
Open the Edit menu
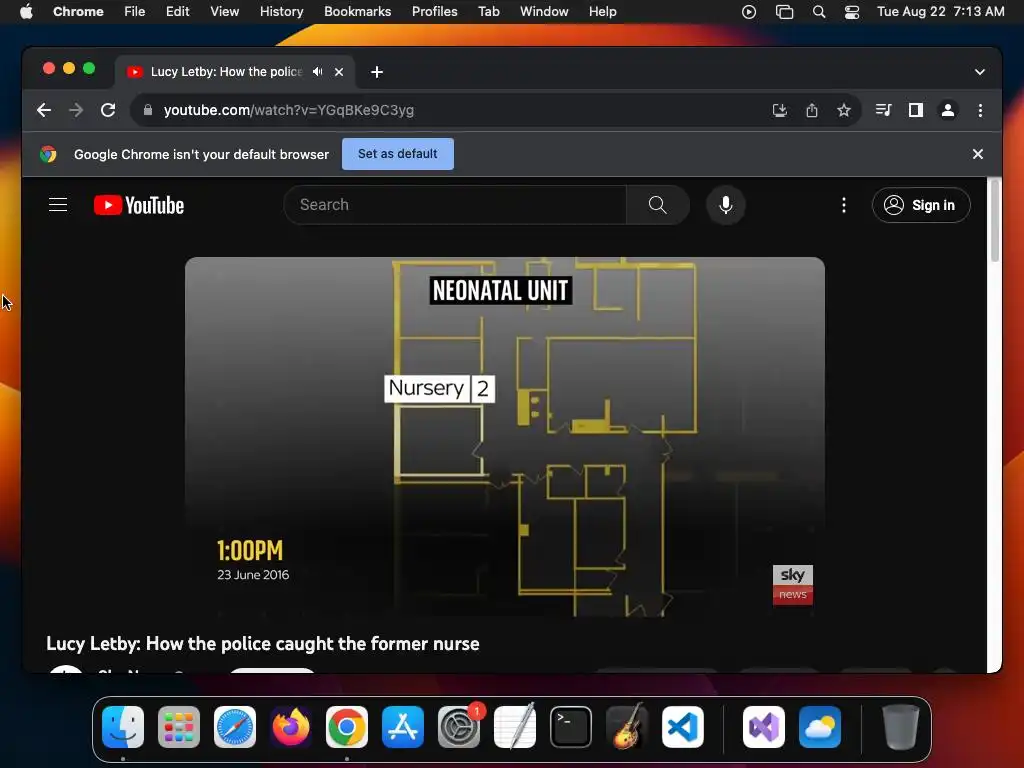178,12
